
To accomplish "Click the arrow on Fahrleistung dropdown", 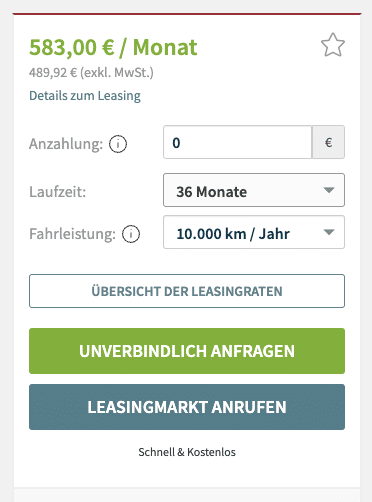I will coord(329,232).
